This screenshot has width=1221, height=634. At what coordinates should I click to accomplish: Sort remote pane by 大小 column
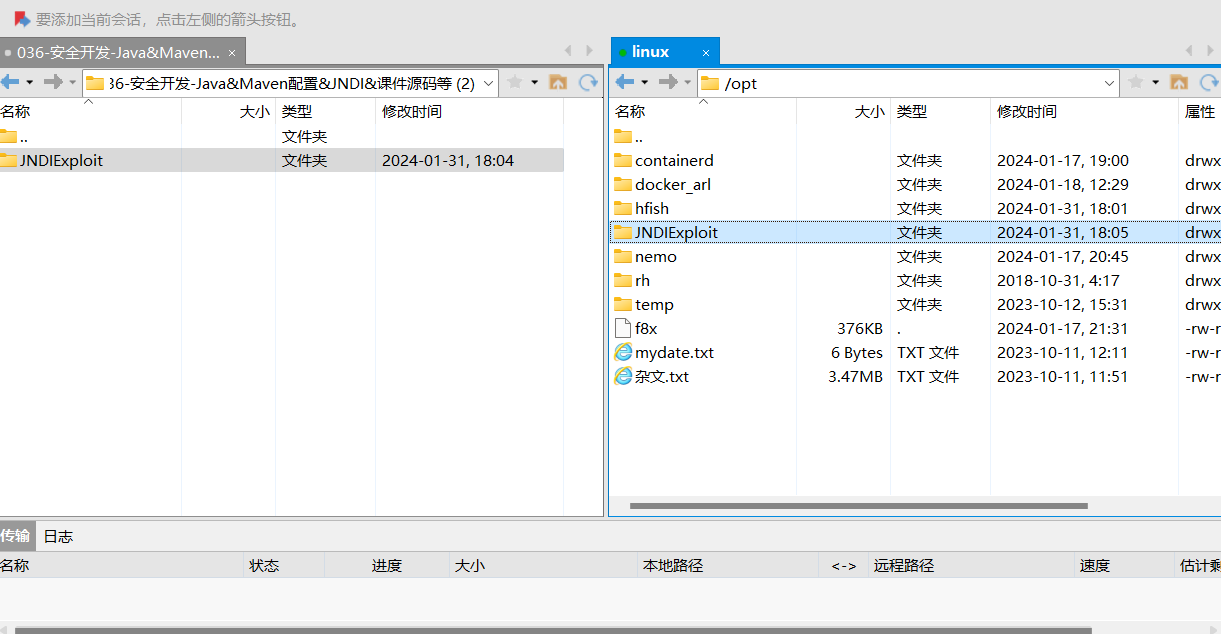[x=843, y=111]
